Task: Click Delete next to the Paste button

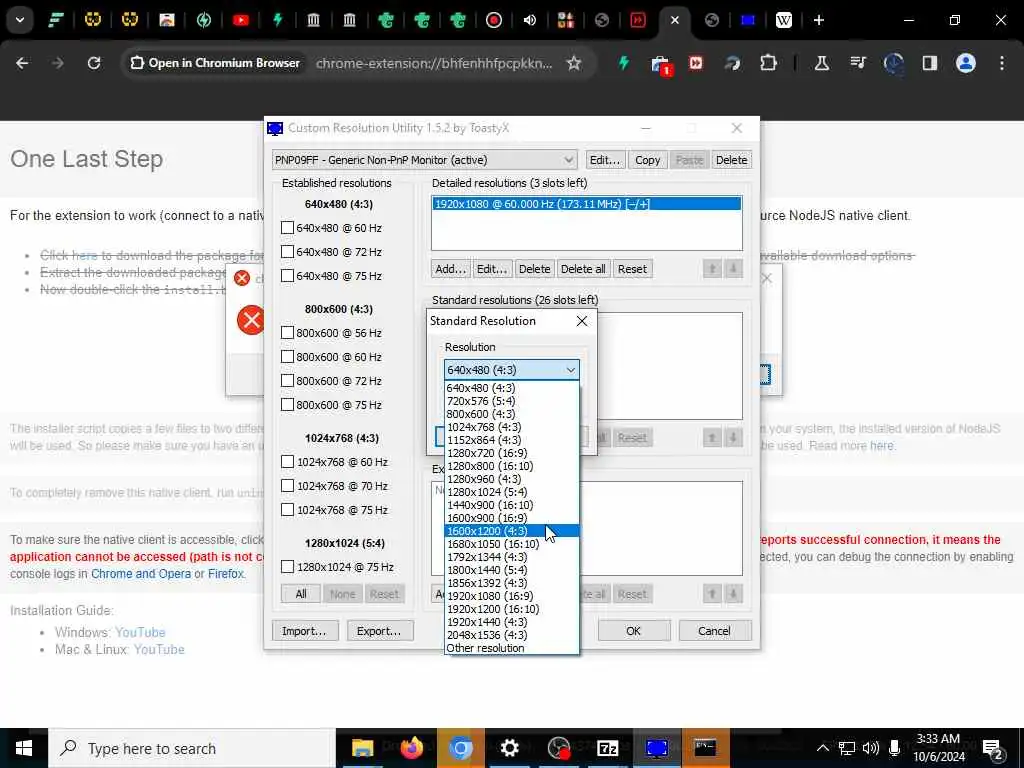Action: pyautogui.click(x=731, y=160)
